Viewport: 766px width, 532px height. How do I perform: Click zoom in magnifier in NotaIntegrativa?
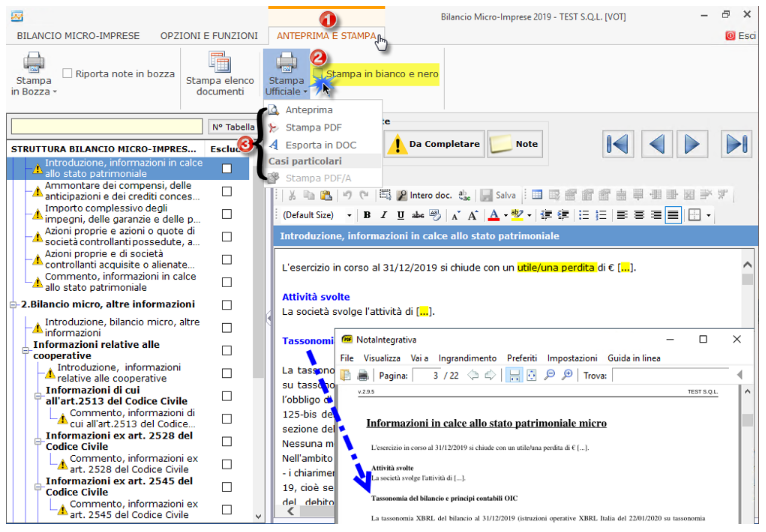566,375
